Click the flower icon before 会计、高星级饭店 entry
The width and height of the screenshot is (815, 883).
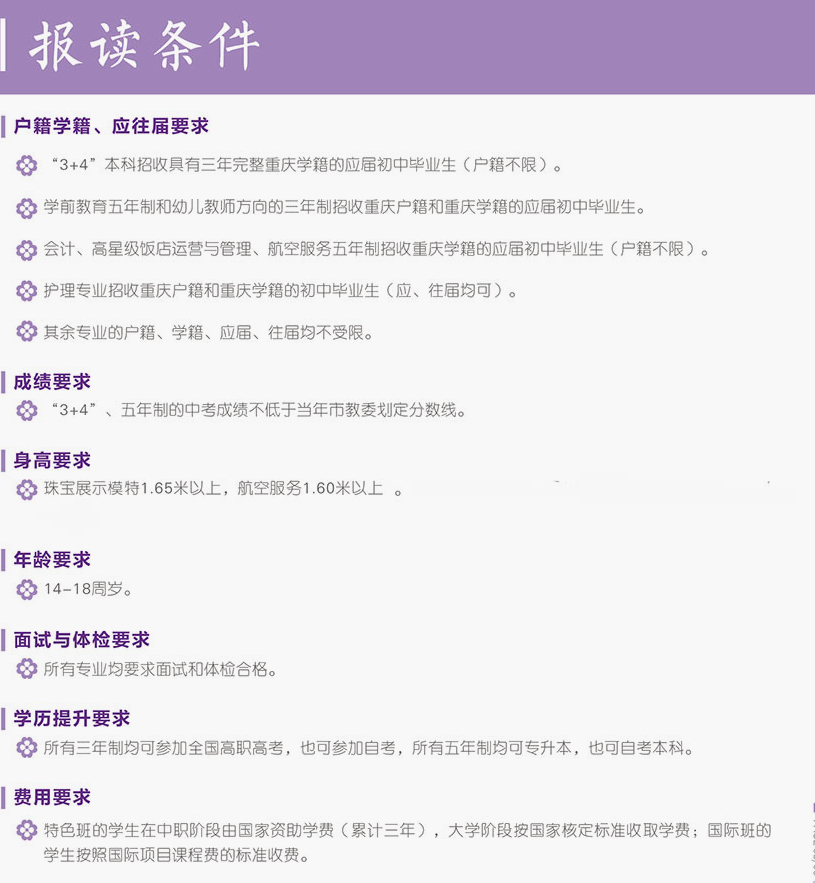25,250
